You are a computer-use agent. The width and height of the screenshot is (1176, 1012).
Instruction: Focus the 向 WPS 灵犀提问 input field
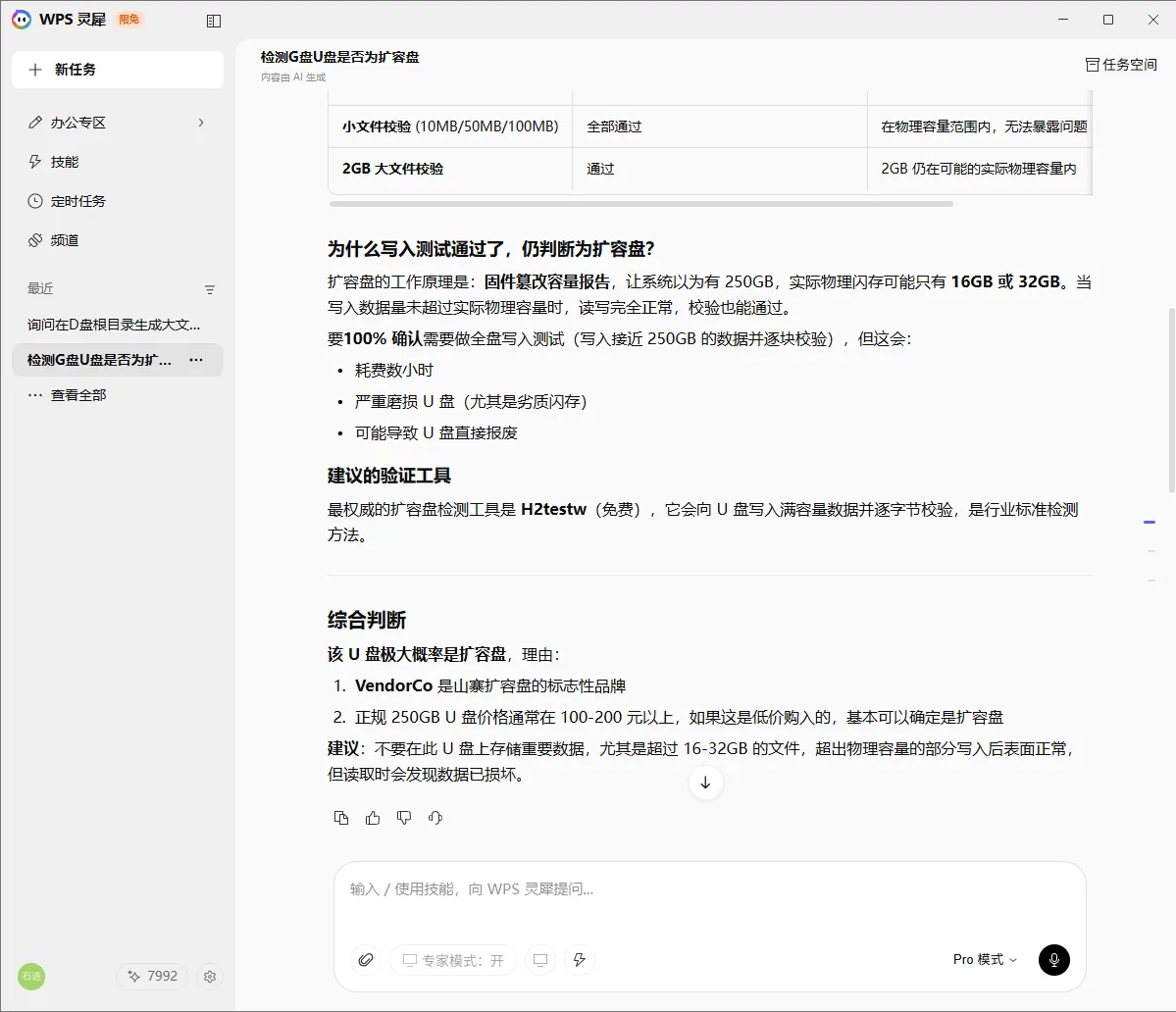pyautogui.click(x=709, y=889)
